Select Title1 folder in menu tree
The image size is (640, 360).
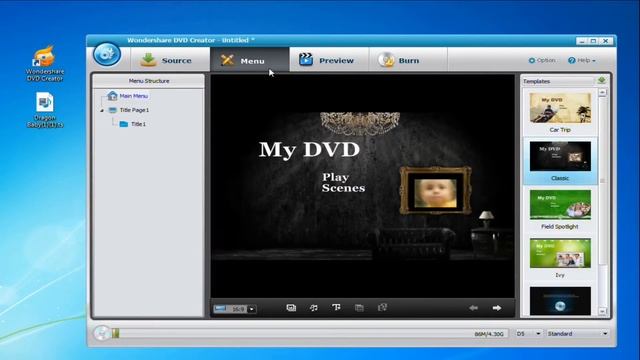(x=133, y=124)
